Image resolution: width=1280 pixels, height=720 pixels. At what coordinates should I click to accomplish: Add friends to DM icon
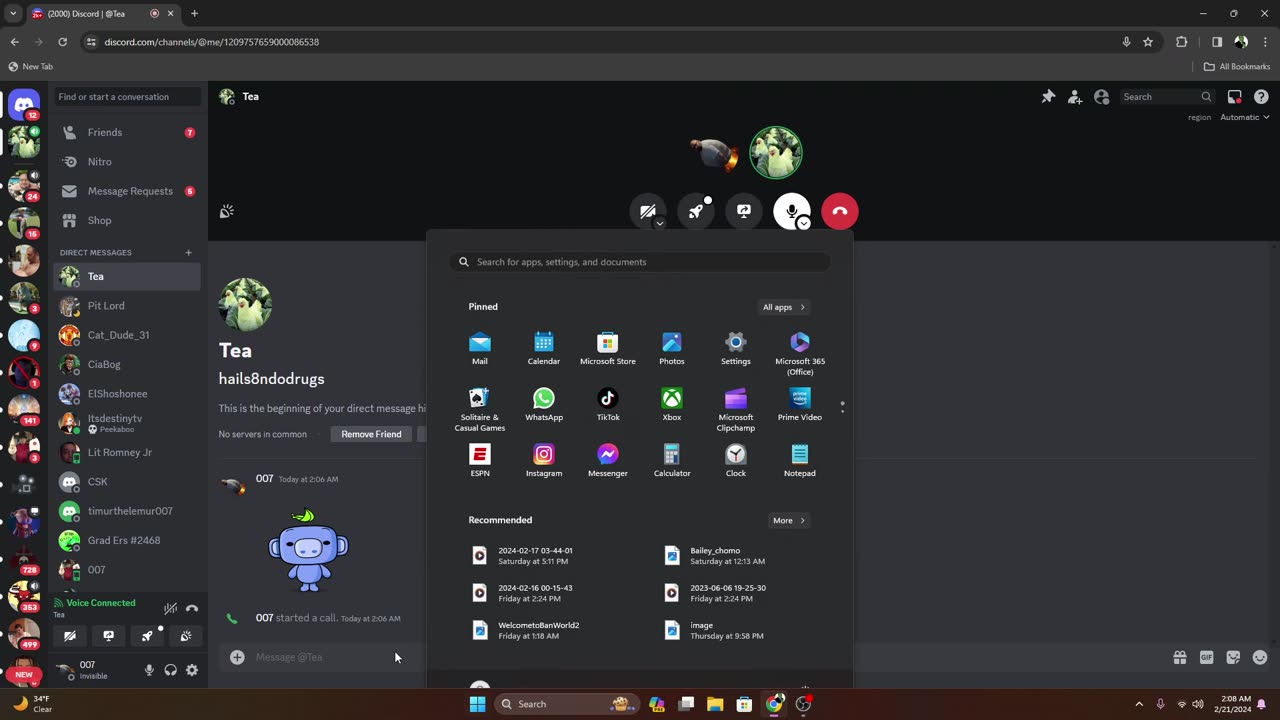click(x=1074, y=97)
